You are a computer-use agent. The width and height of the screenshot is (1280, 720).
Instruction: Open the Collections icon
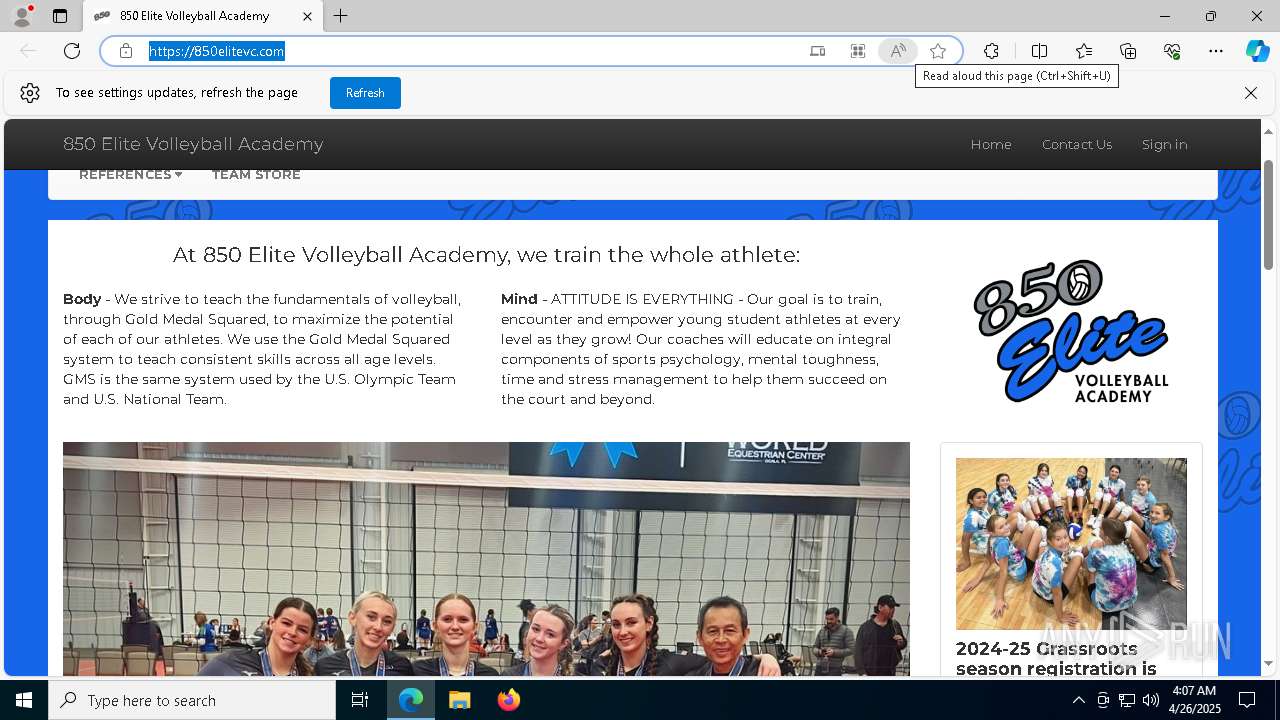coord(1128,51)
